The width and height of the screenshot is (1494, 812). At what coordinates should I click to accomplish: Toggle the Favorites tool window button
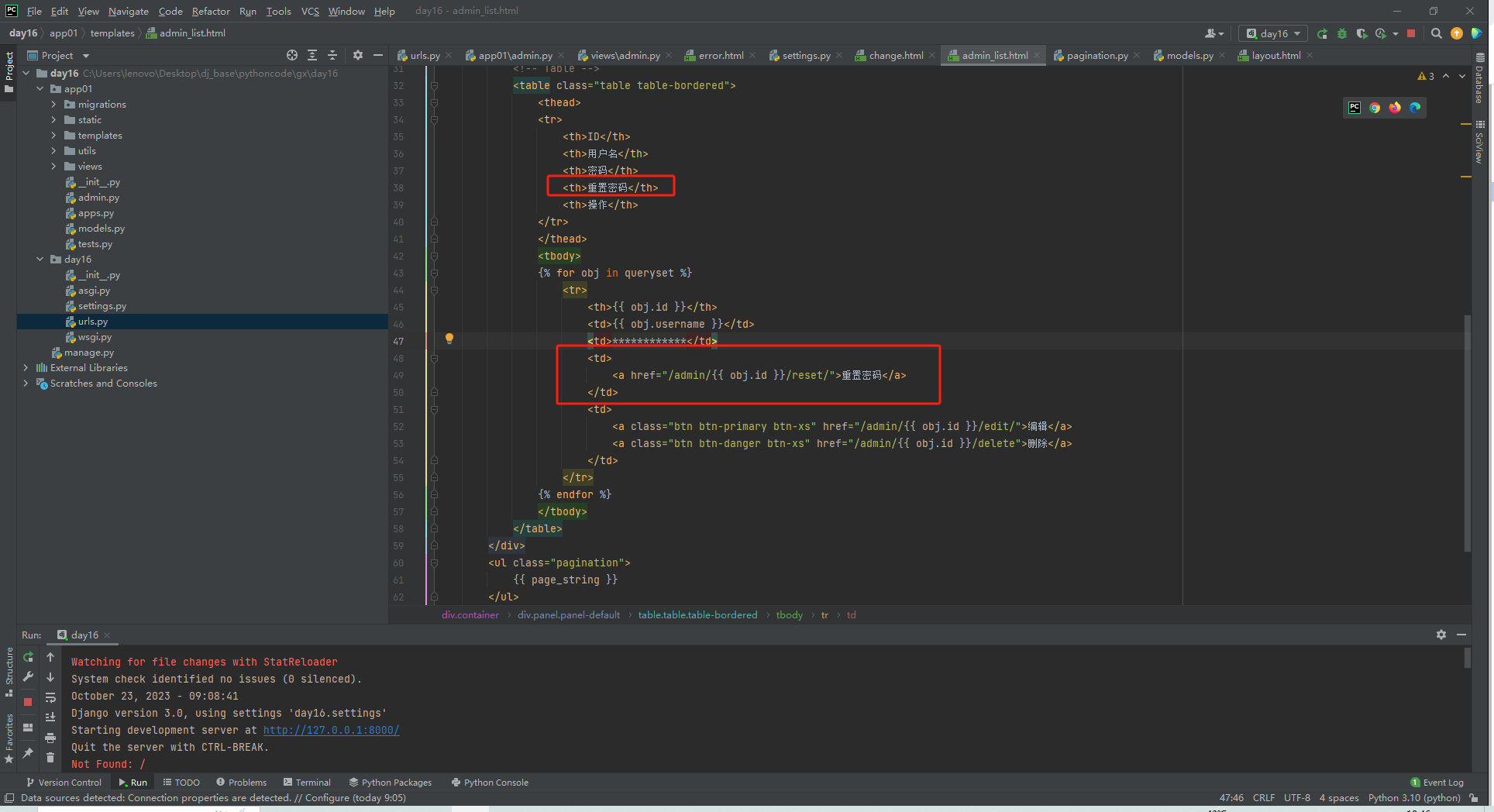(x=9, y=738)
